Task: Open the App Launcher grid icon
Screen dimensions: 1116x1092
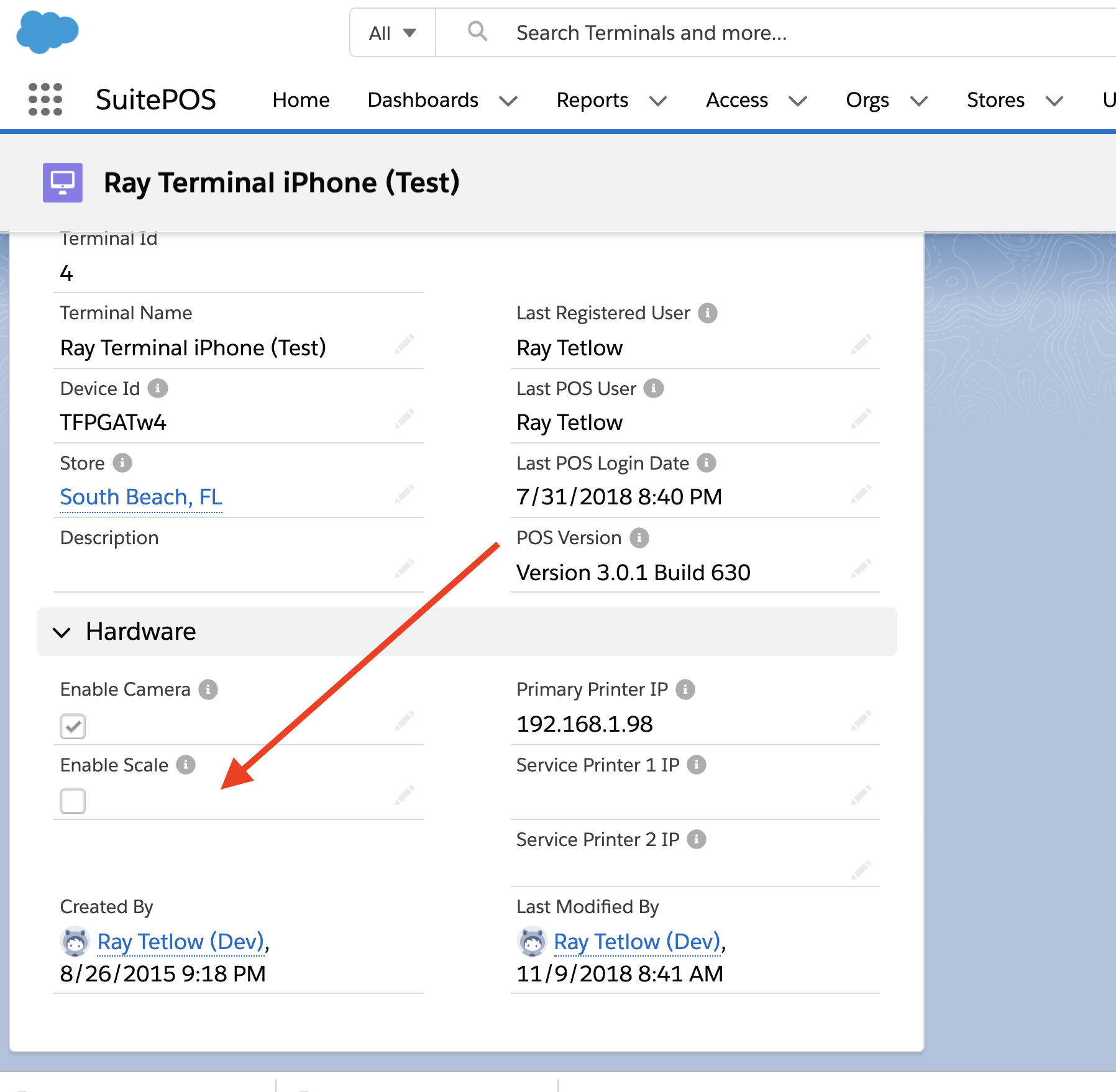Action: coord(45,99)
